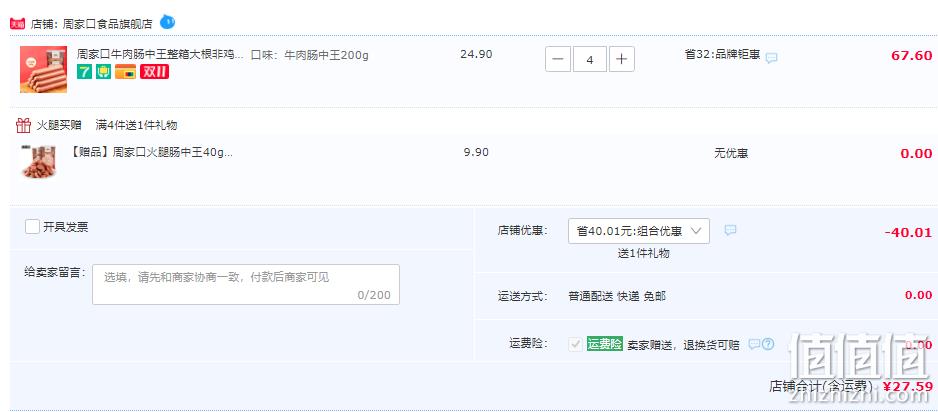Click the 67.60 subtotal price
Screen dimensions: 938x412
click(912, 56)
